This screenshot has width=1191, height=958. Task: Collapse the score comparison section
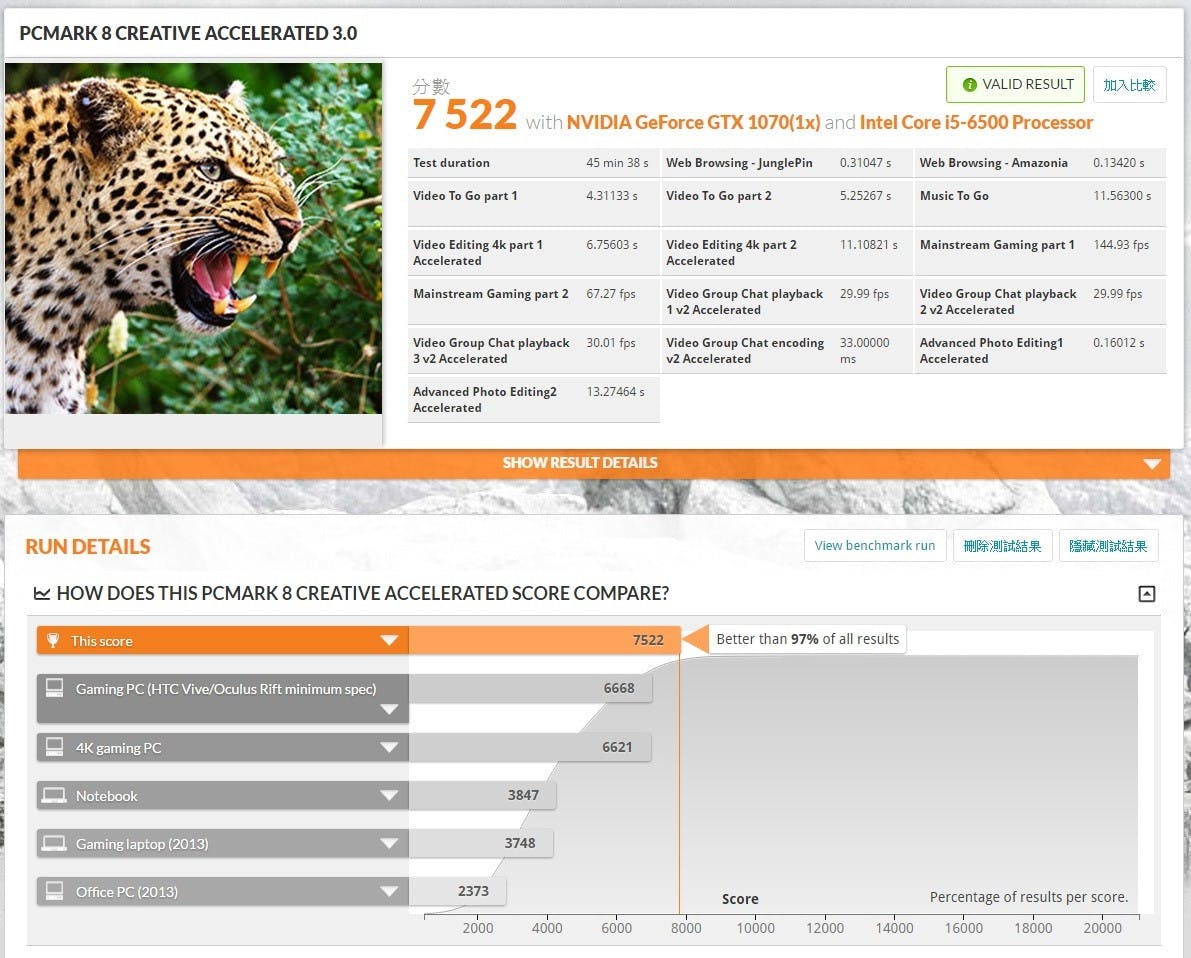(1146, 594)
